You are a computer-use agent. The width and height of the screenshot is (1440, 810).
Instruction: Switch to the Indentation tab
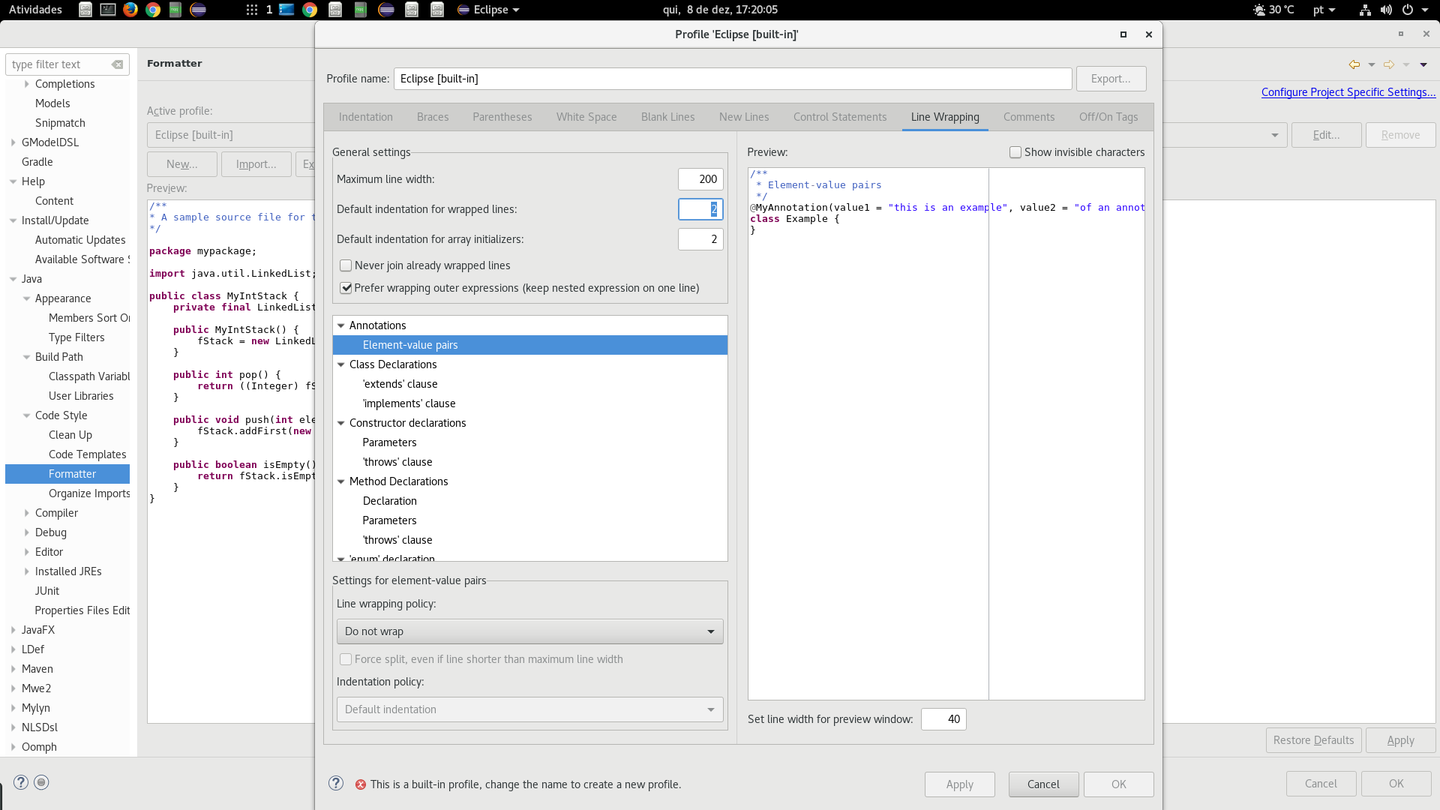pos(366,117)
